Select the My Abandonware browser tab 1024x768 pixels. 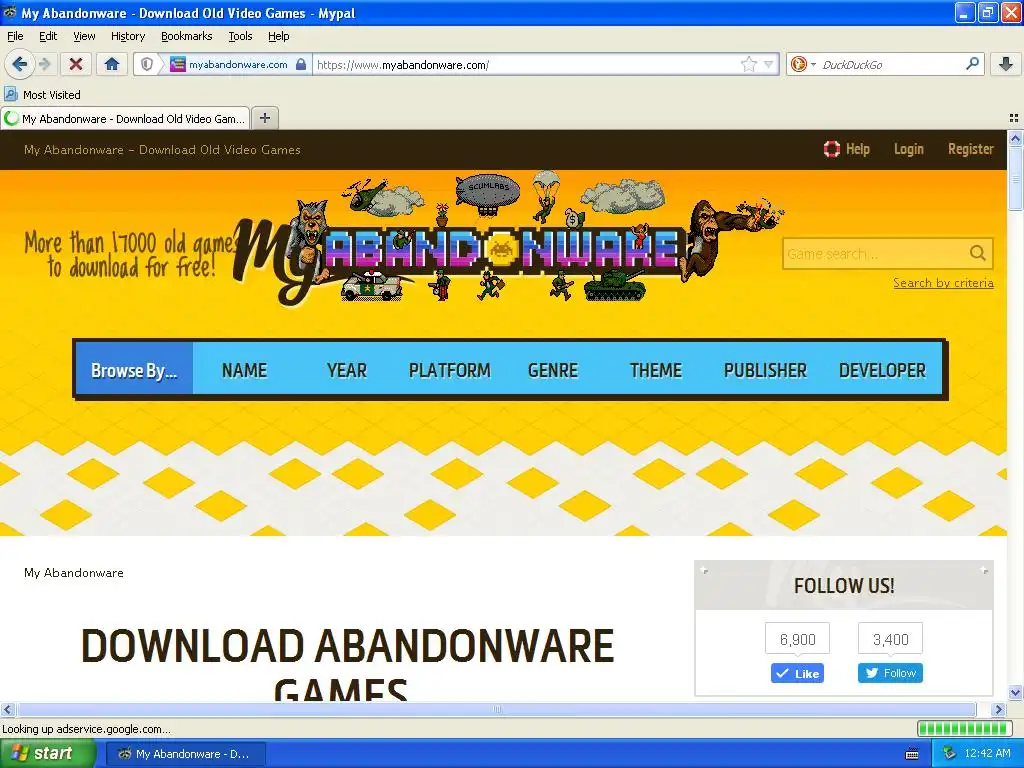pos(125,118)
